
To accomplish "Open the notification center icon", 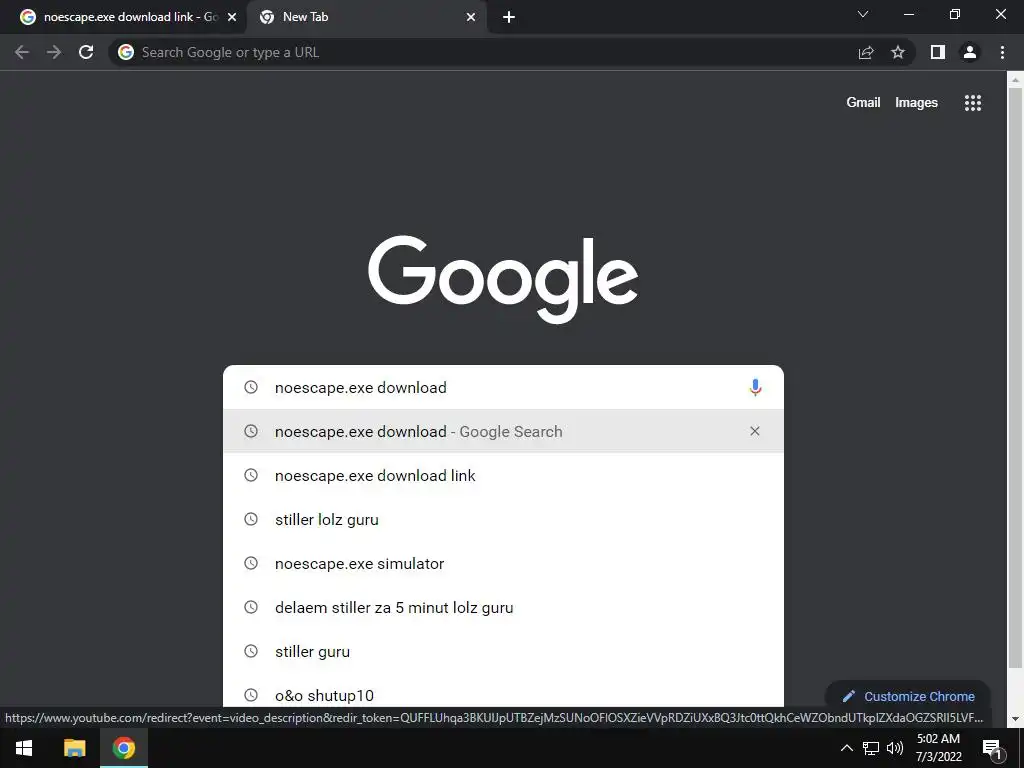I will 991,748.
